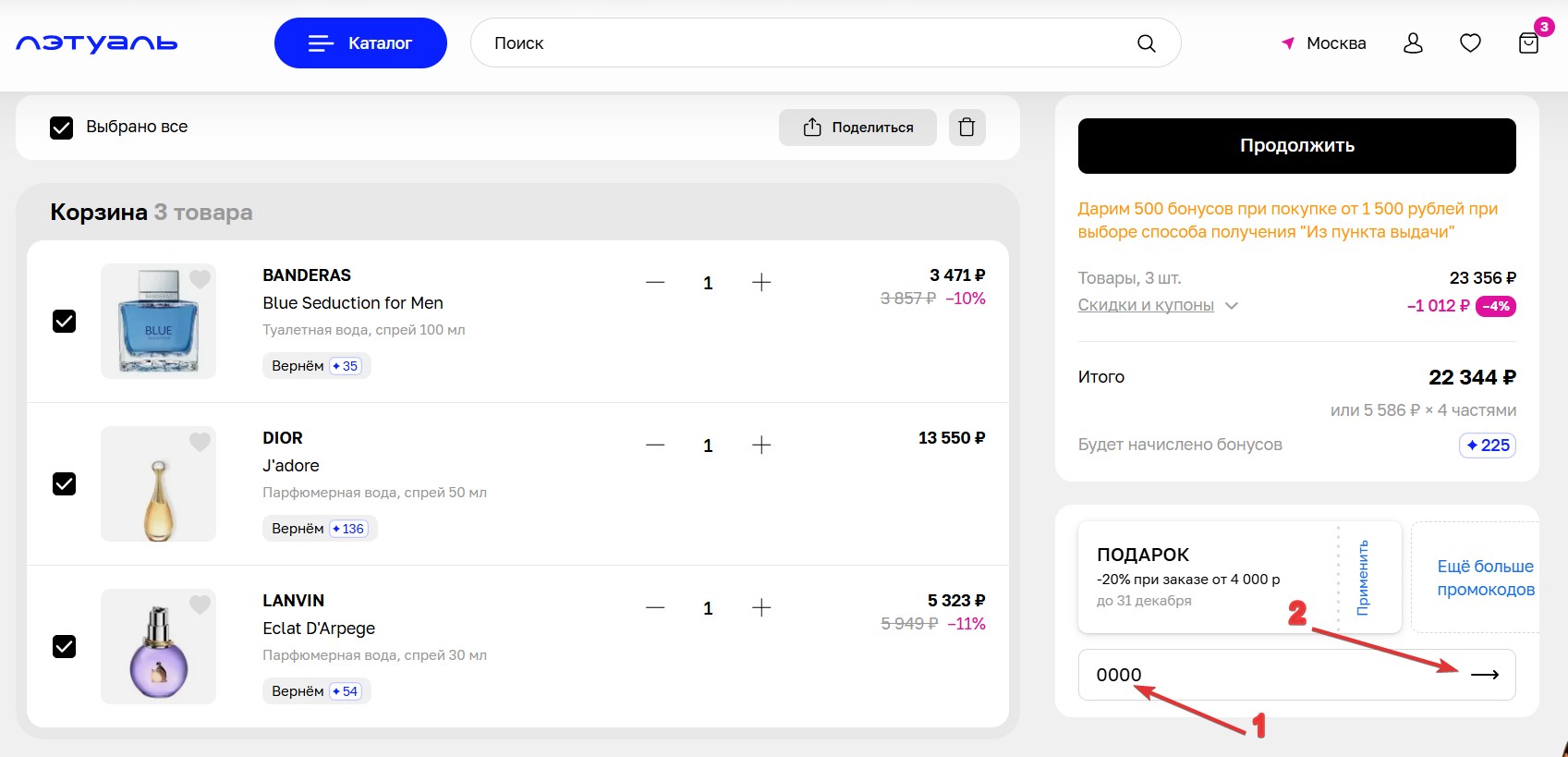Submit promo code with arrow icon
This screenshot has height=757, width=1568.
1484,675
